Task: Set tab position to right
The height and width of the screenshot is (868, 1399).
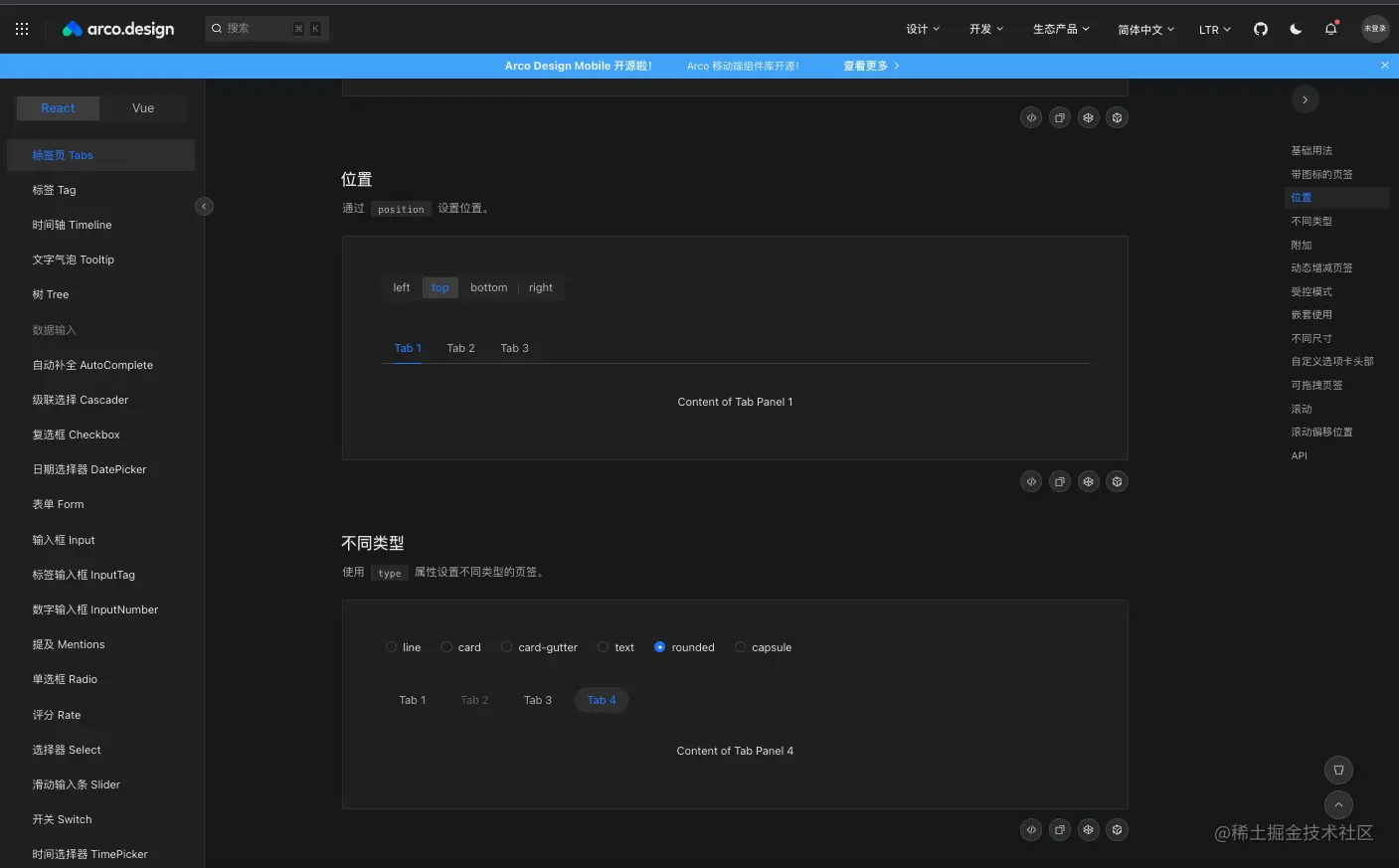Action: [541, 288]
